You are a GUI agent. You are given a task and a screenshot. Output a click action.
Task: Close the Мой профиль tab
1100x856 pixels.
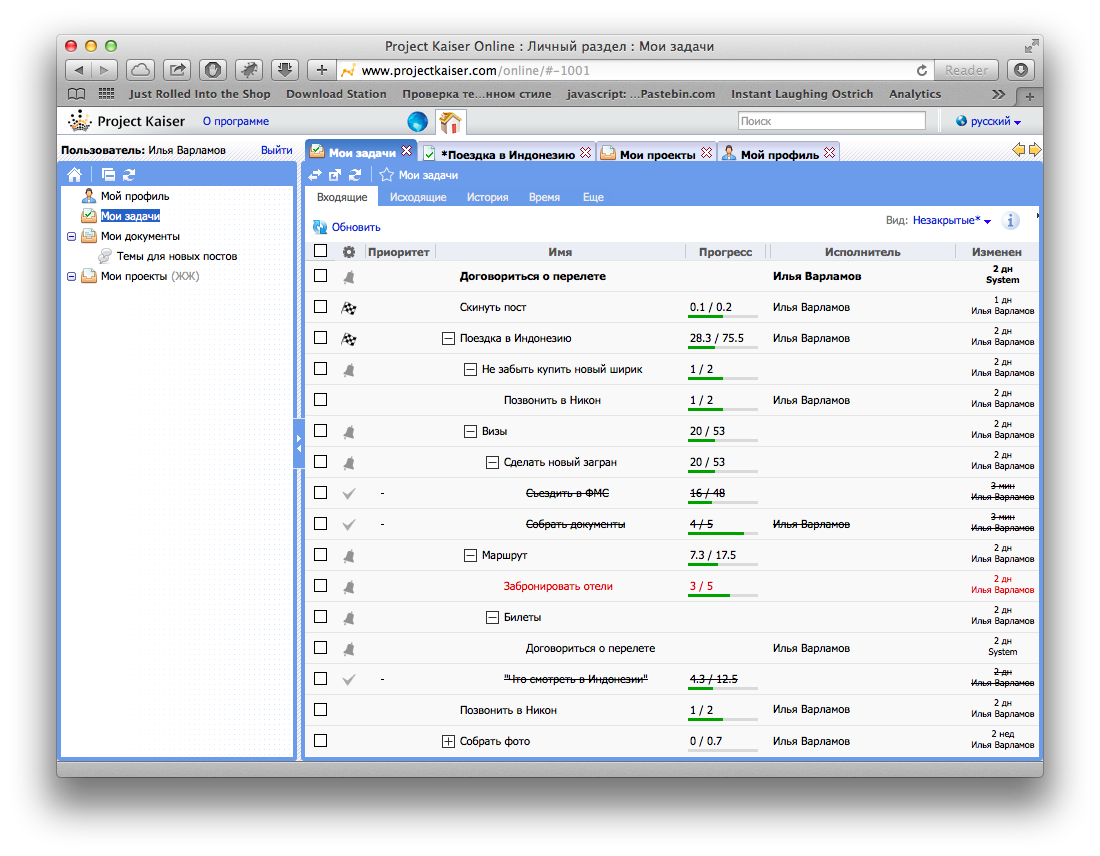[x=830, y=153]
